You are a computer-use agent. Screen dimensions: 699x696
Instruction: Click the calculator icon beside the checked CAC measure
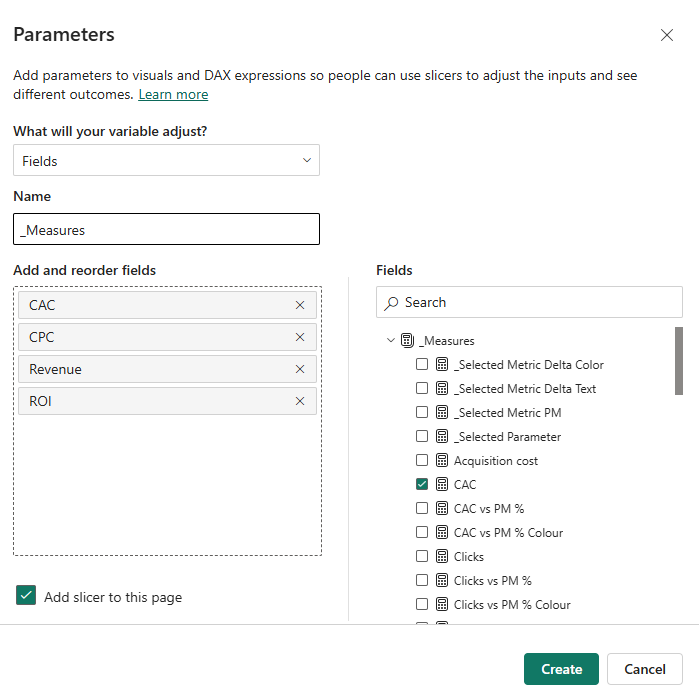[x=442, y=484]
